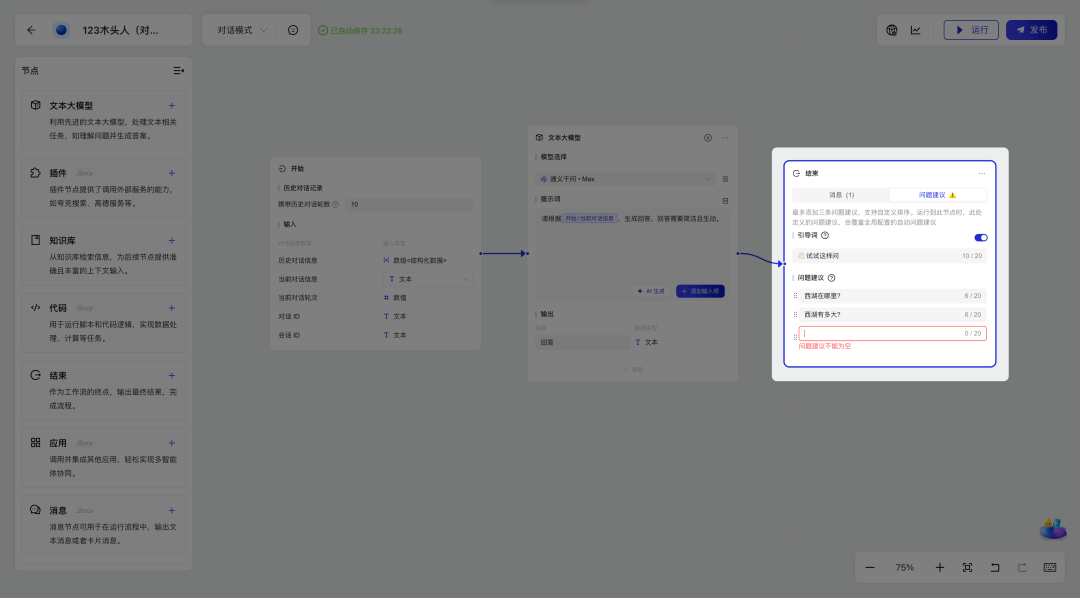Viewport: 1080px width, 598px height.
Task: Expand the 提示词 editor icon
Action: tap(725, 200)
